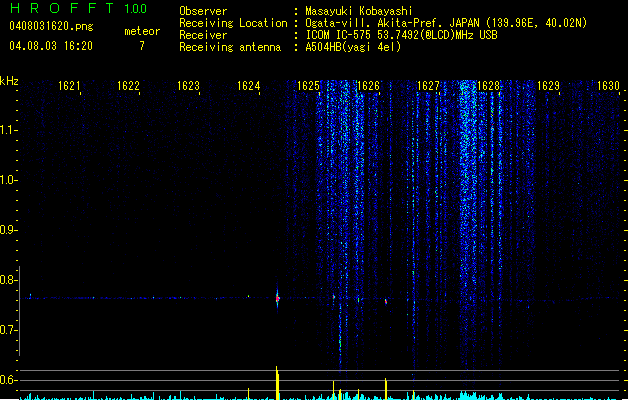Image resolution: width=629 pixels, height=400 pixels.
Task: Click the 1625 time axis marker
Action: pos(308,86)
